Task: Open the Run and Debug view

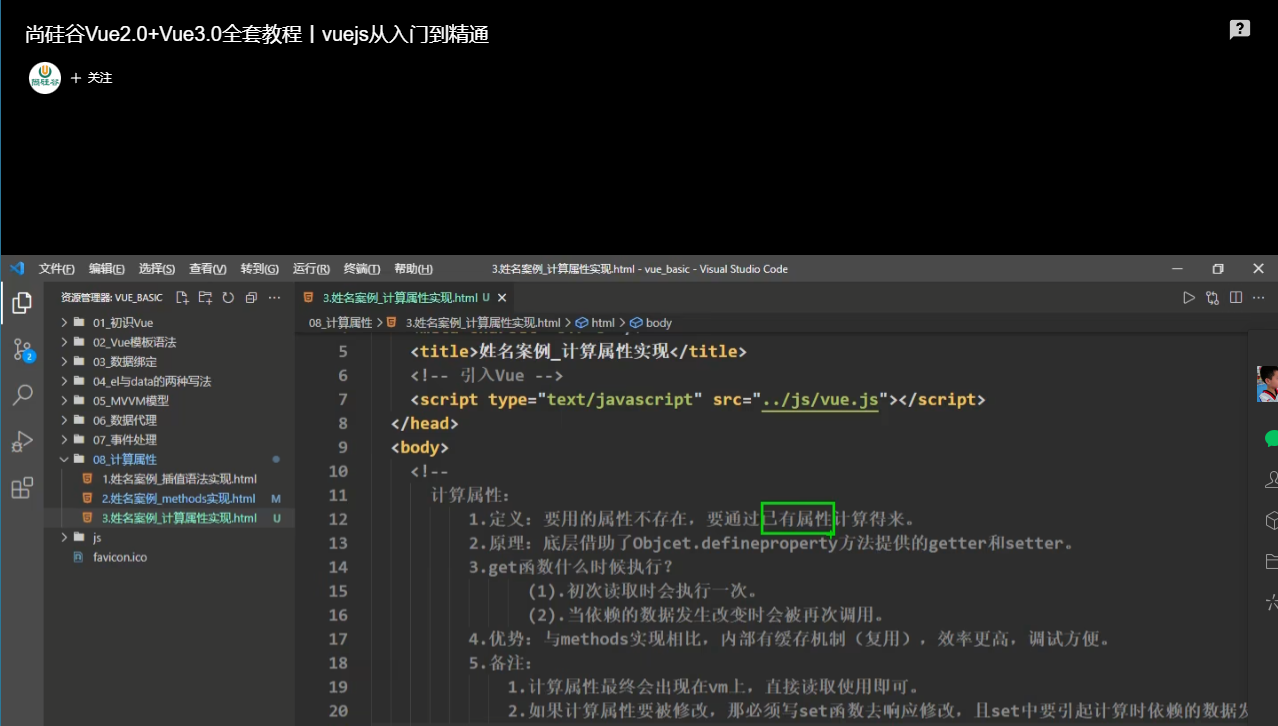Action: point(21,441)
